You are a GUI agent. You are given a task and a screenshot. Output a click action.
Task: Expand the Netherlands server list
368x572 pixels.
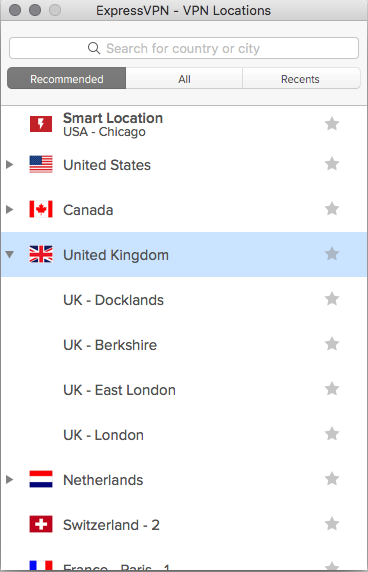(10, 479)
